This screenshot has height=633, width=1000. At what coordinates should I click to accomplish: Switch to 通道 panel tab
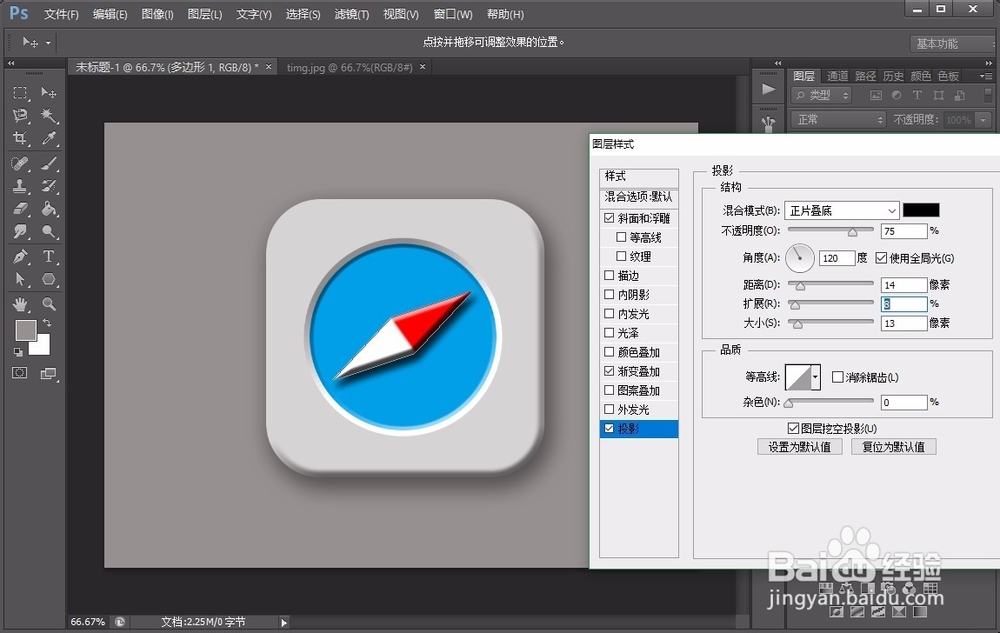[837, 76]
